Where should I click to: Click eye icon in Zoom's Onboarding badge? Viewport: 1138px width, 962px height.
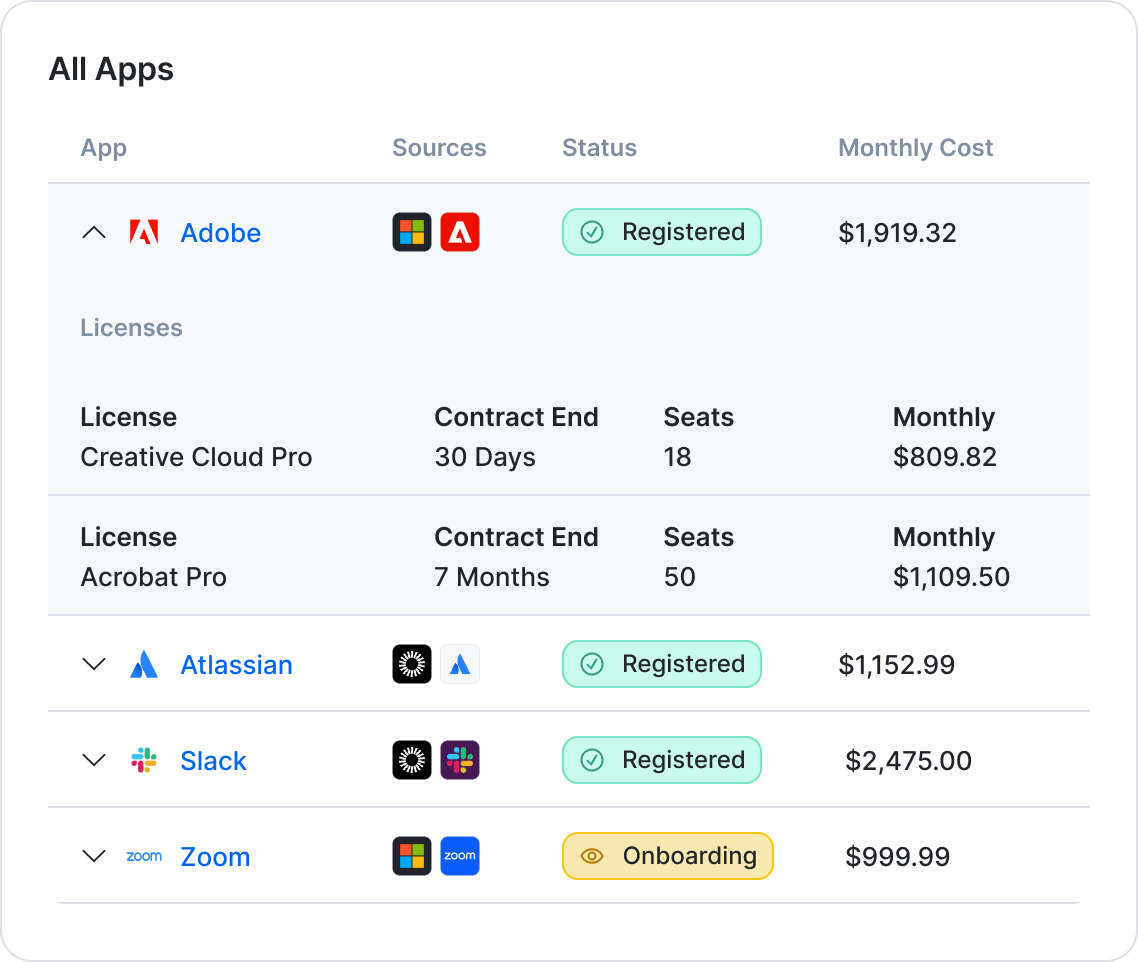(x=592, y=856)
